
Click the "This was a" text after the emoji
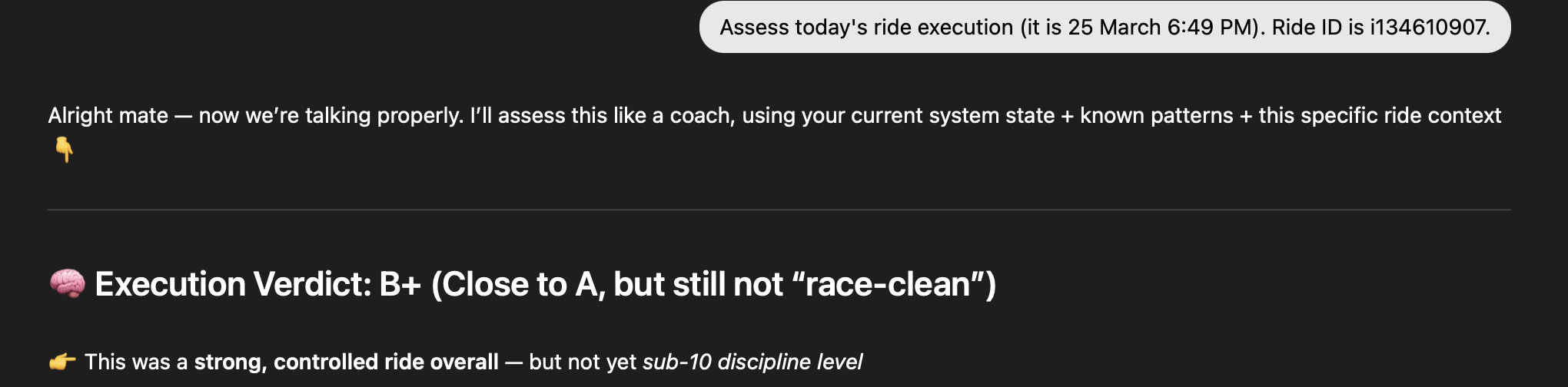point(136,362)
